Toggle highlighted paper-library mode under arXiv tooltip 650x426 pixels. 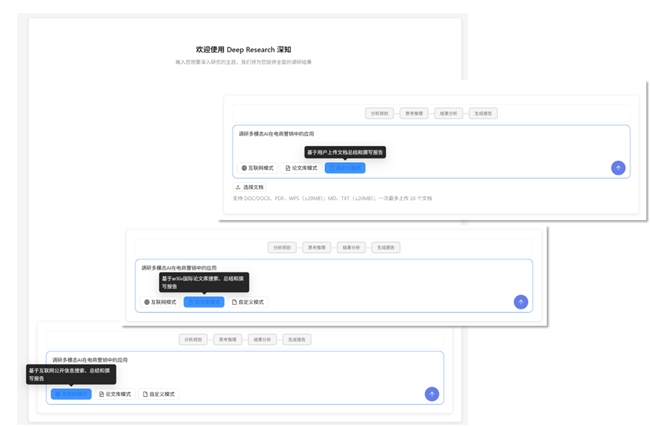204,302
